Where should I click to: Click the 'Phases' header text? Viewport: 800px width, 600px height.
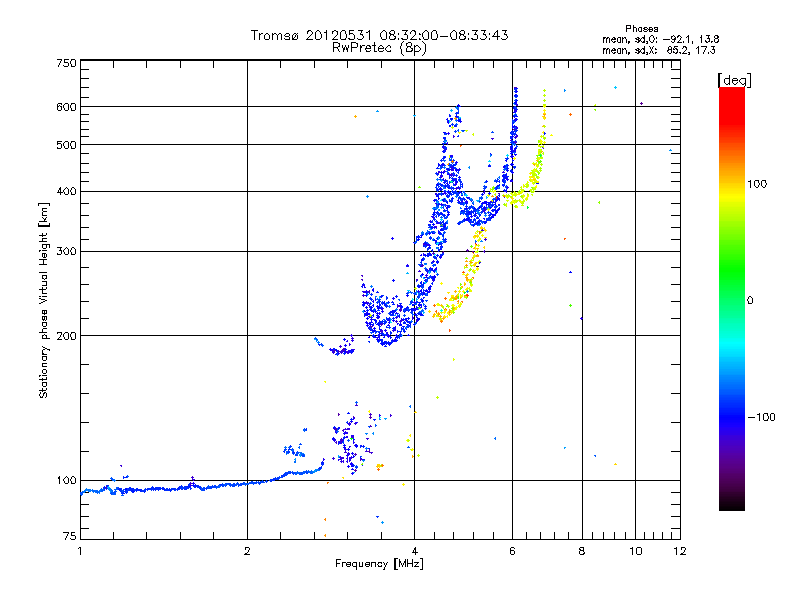coord(641,29)
